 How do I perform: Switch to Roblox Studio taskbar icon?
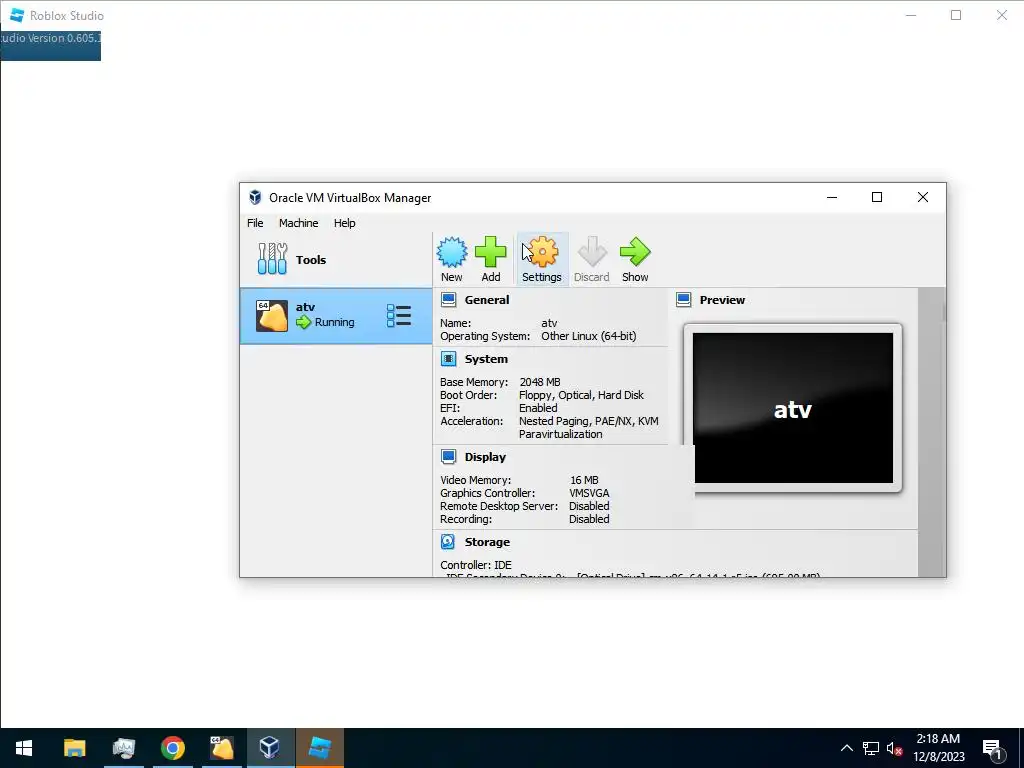click(x=319, y=748)
